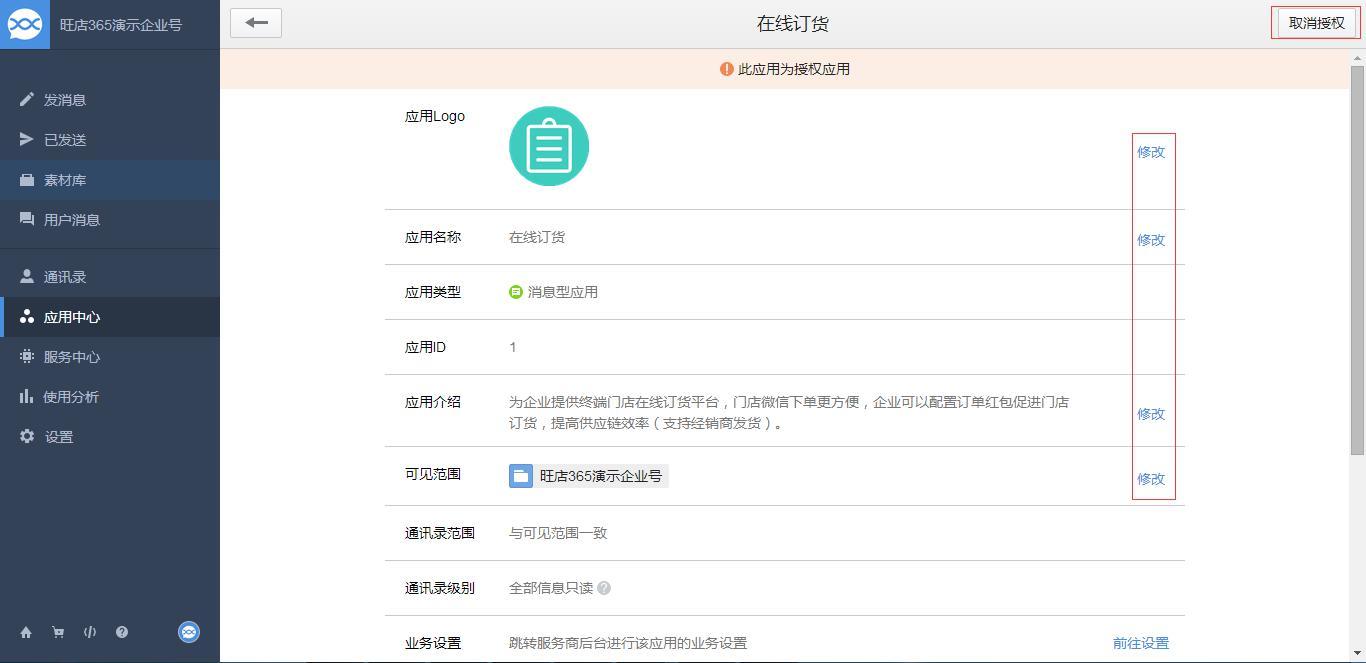Open the 素材库 menu item

65,180
